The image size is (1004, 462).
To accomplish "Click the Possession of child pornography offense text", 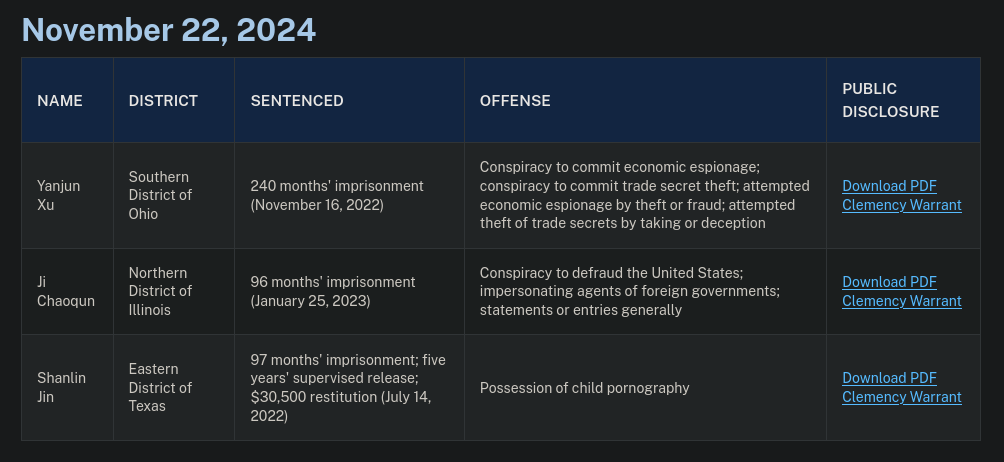I will (x=584, y=388).
